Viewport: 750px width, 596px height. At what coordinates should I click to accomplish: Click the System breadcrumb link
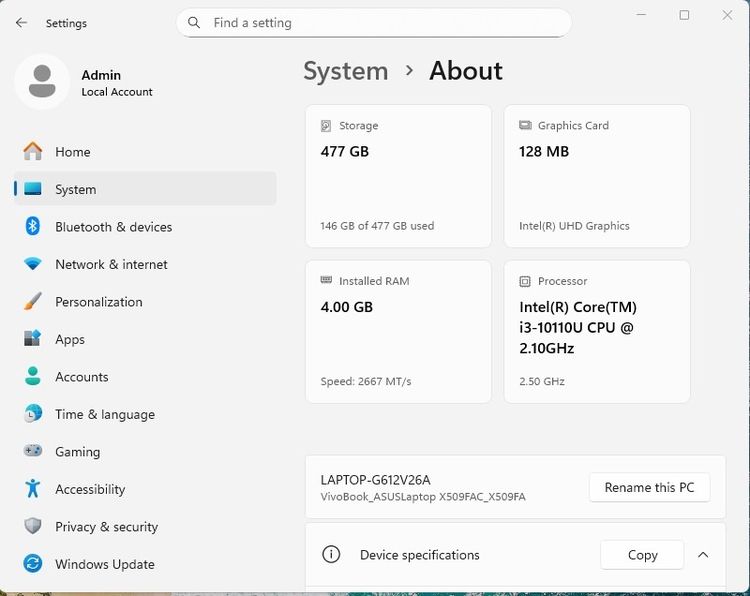[x=345, y=71]
